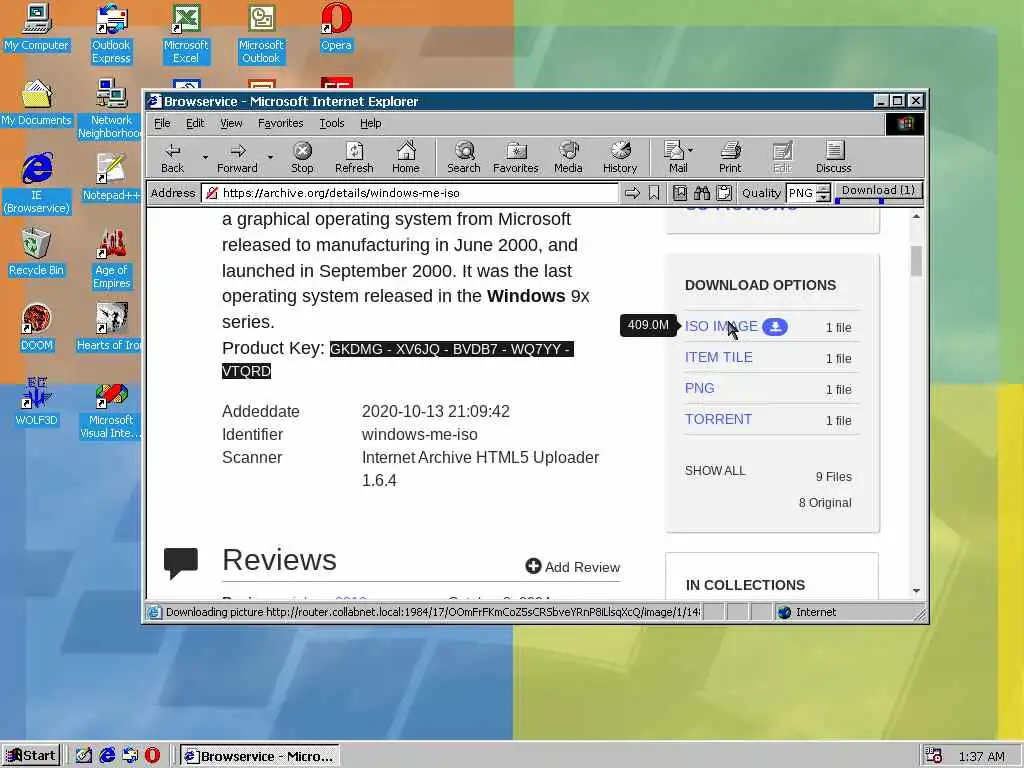Launch Opera from the Quick Launch bar
The width and height of the screenshot is (1024, 768).
pyautogui.click(x=152, y=755)
